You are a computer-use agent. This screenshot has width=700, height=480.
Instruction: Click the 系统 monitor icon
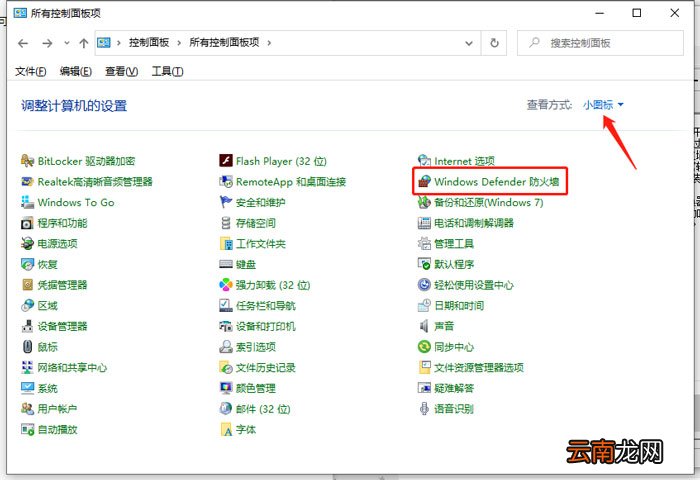(27, 388)
